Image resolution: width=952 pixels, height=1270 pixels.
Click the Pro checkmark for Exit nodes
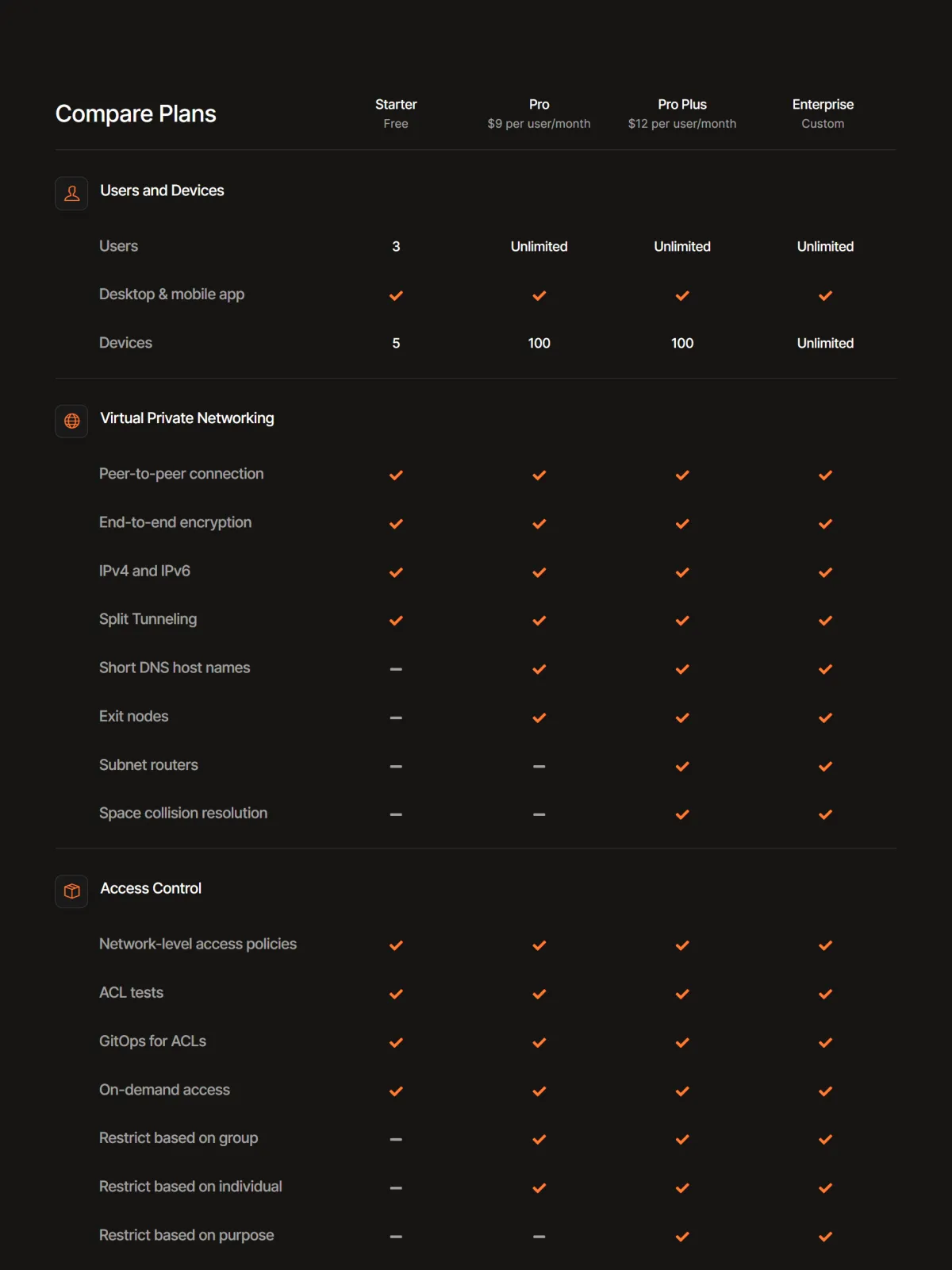tap(539, 718)
